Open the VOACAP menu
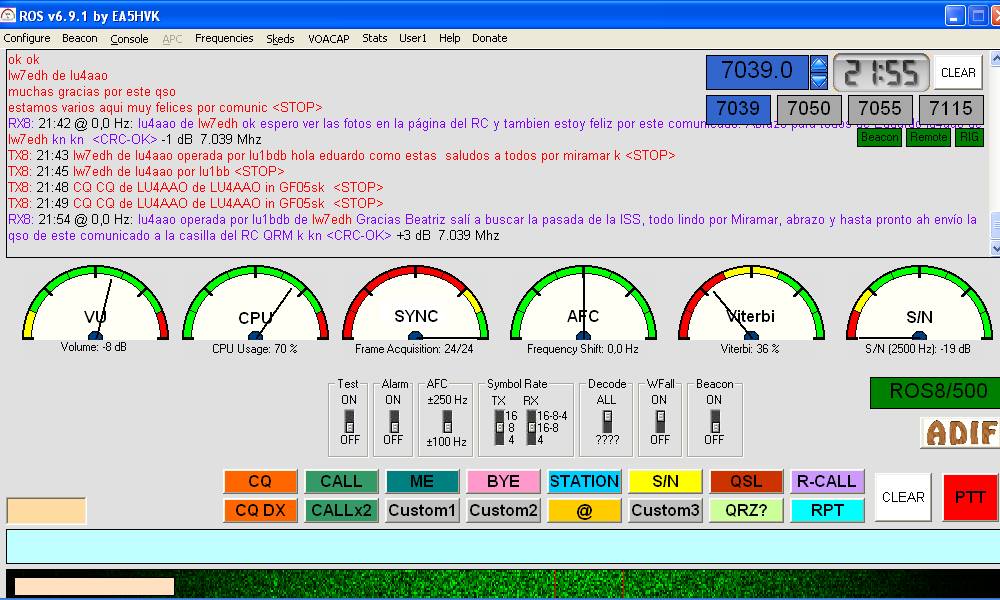Viewport: 1000px width, 600px height. (x=328, y=38)
